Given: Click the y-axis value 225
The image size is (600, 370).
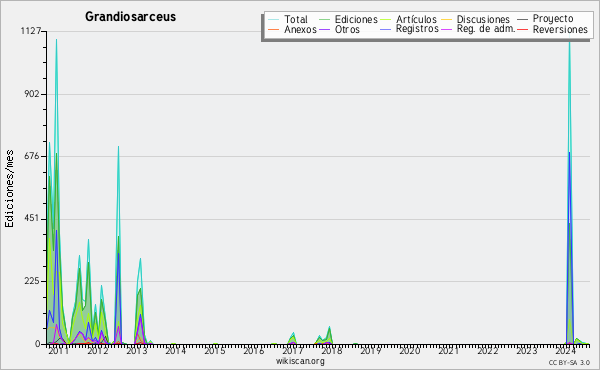Looking at the screenshot, I should point(32,281).
